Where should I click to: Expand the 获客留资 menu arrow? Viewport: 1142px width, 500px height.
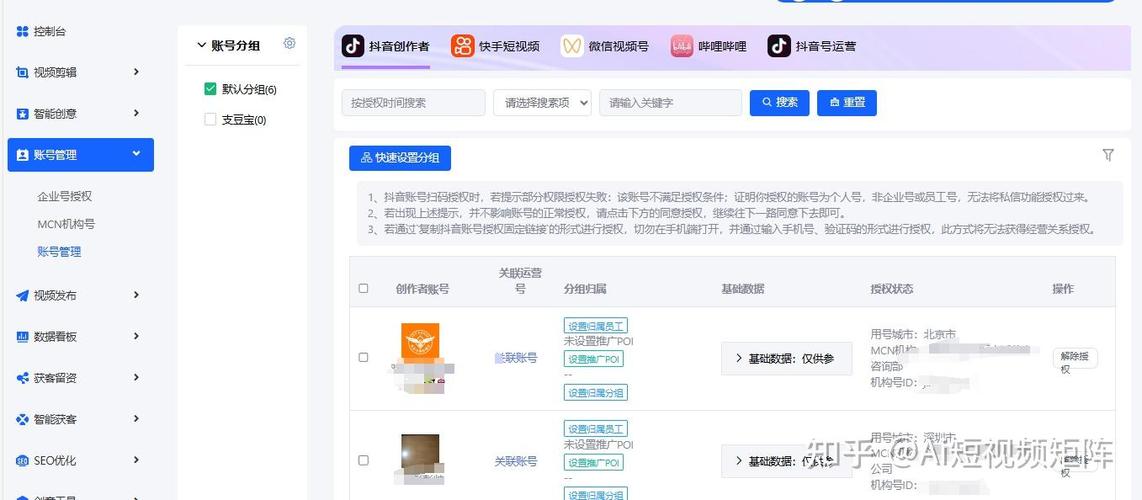(x=136, y=377)
